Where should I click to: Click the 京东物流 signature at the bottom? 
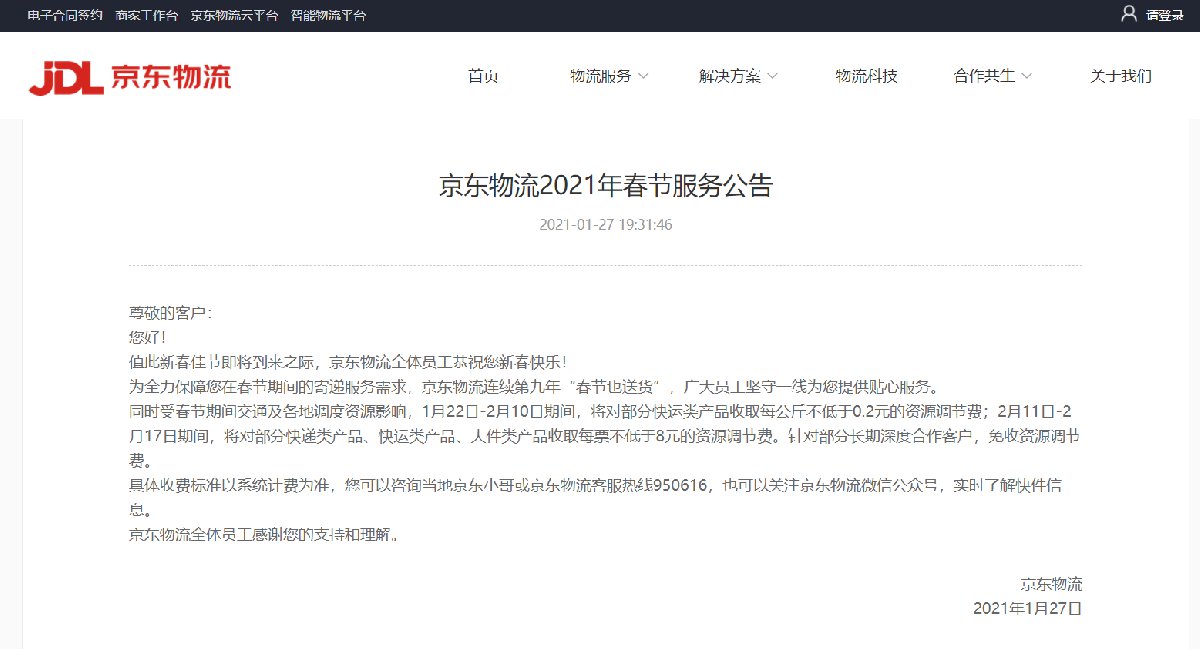point(1053,583)
